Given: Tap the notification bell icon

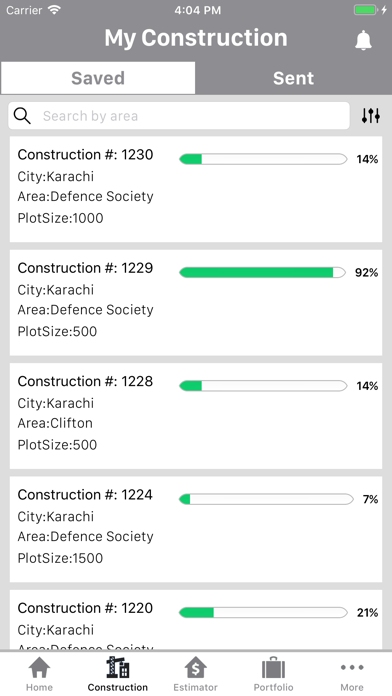Looking at the screenshot, I should click(363, 40).
